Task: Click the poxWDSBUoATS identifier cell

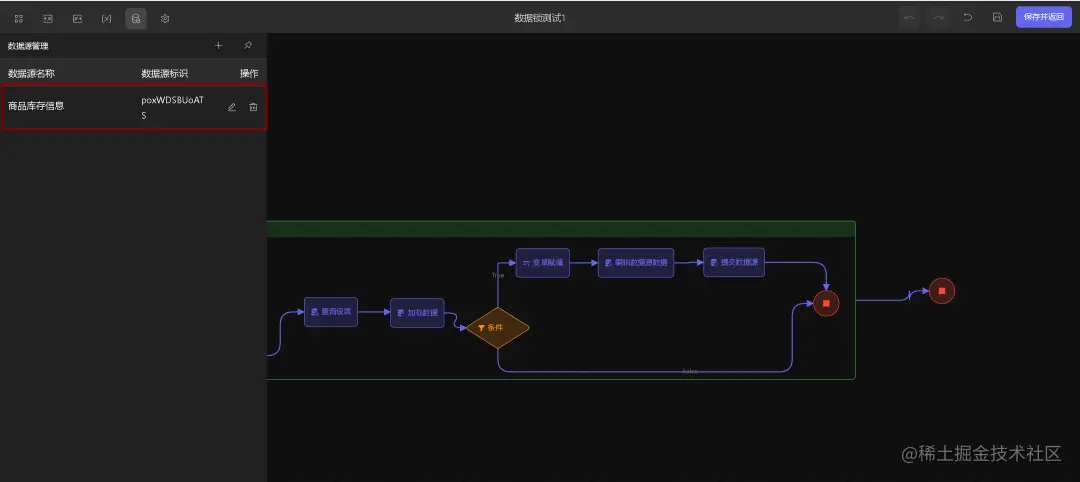Action: pyautogui.click(x=173, y=107)
